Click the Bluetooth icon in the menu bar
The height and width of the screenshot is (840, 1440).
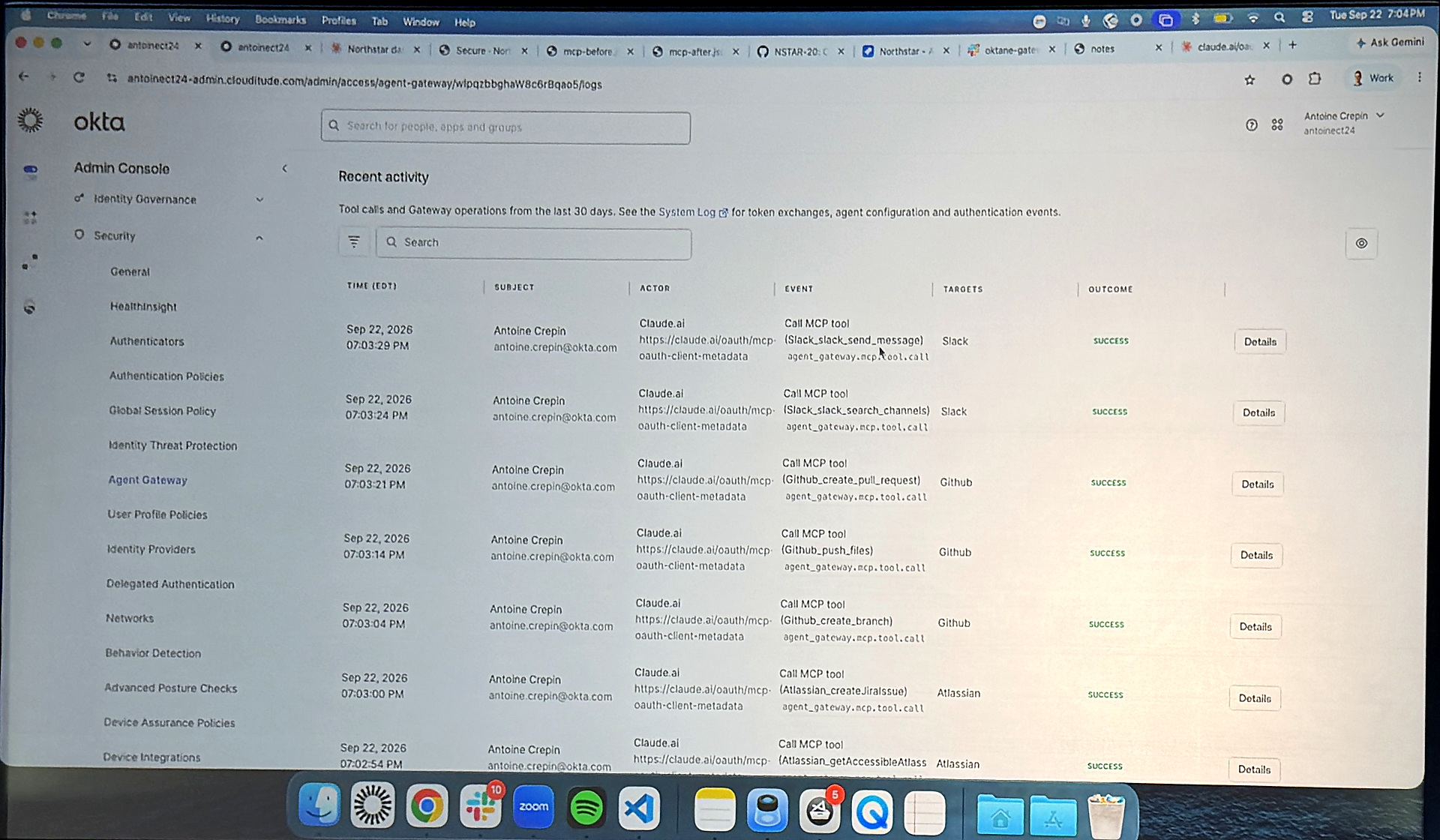(1195, 19)
